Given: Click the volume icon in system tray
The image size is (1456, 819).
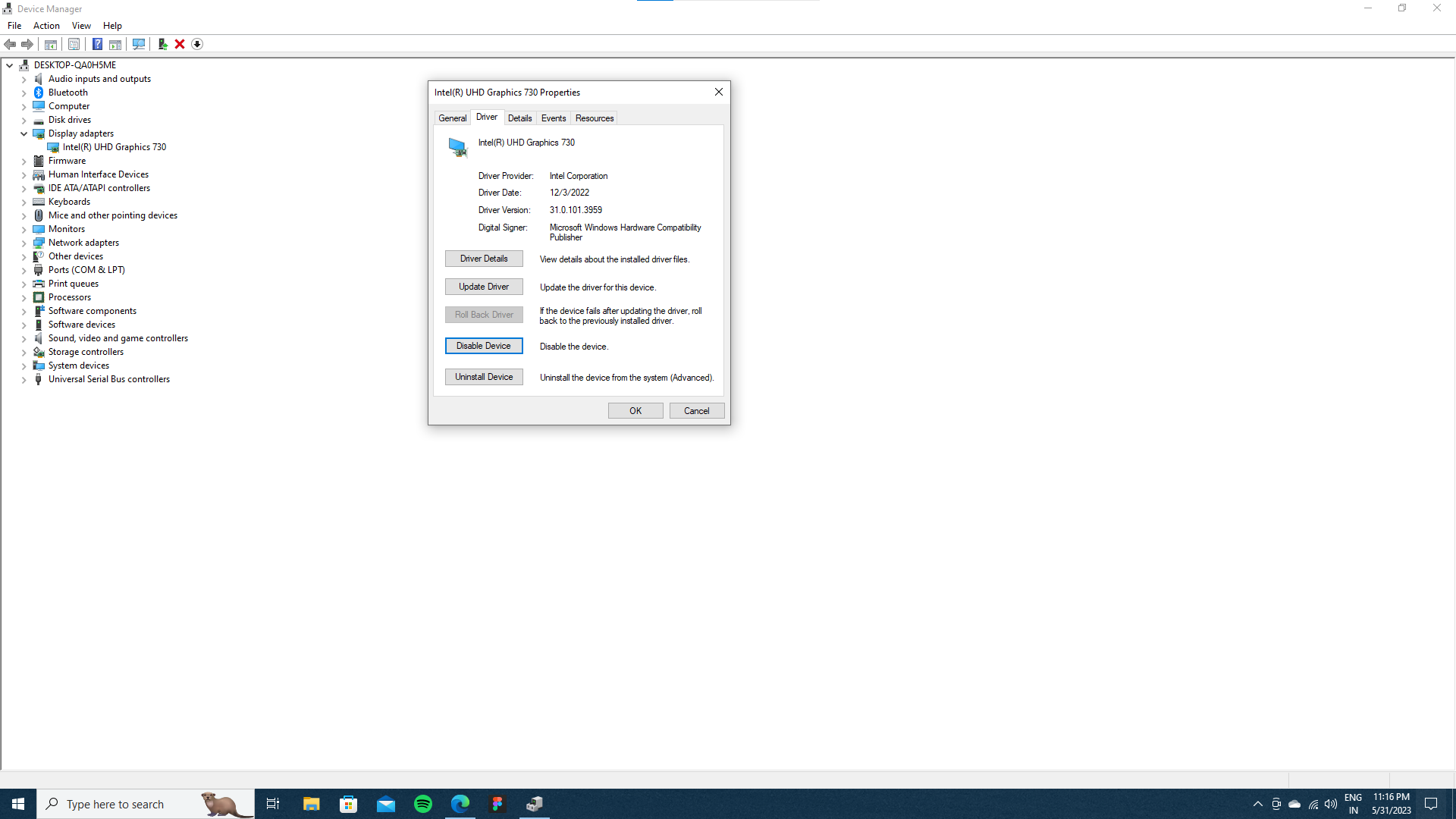Looking at the screenshot, I should [1331, 804].
